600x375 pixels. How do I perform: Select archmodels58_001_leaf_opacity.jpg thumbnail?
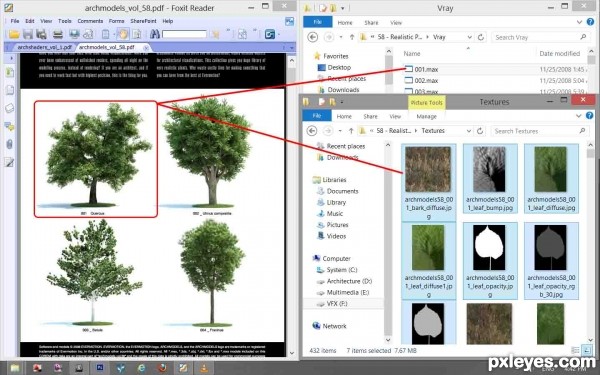tap(490, 261)
